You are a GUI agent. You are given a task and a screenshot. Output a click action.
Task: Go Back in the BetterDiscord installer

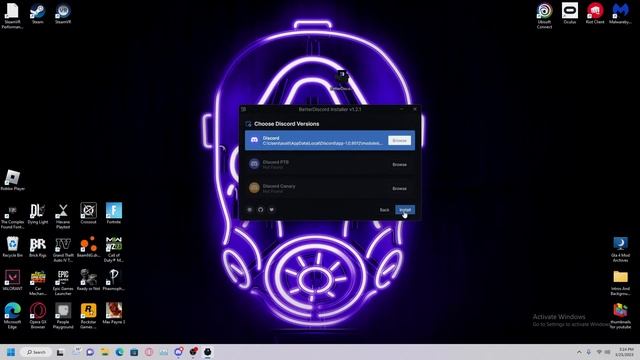click(384, 210)
